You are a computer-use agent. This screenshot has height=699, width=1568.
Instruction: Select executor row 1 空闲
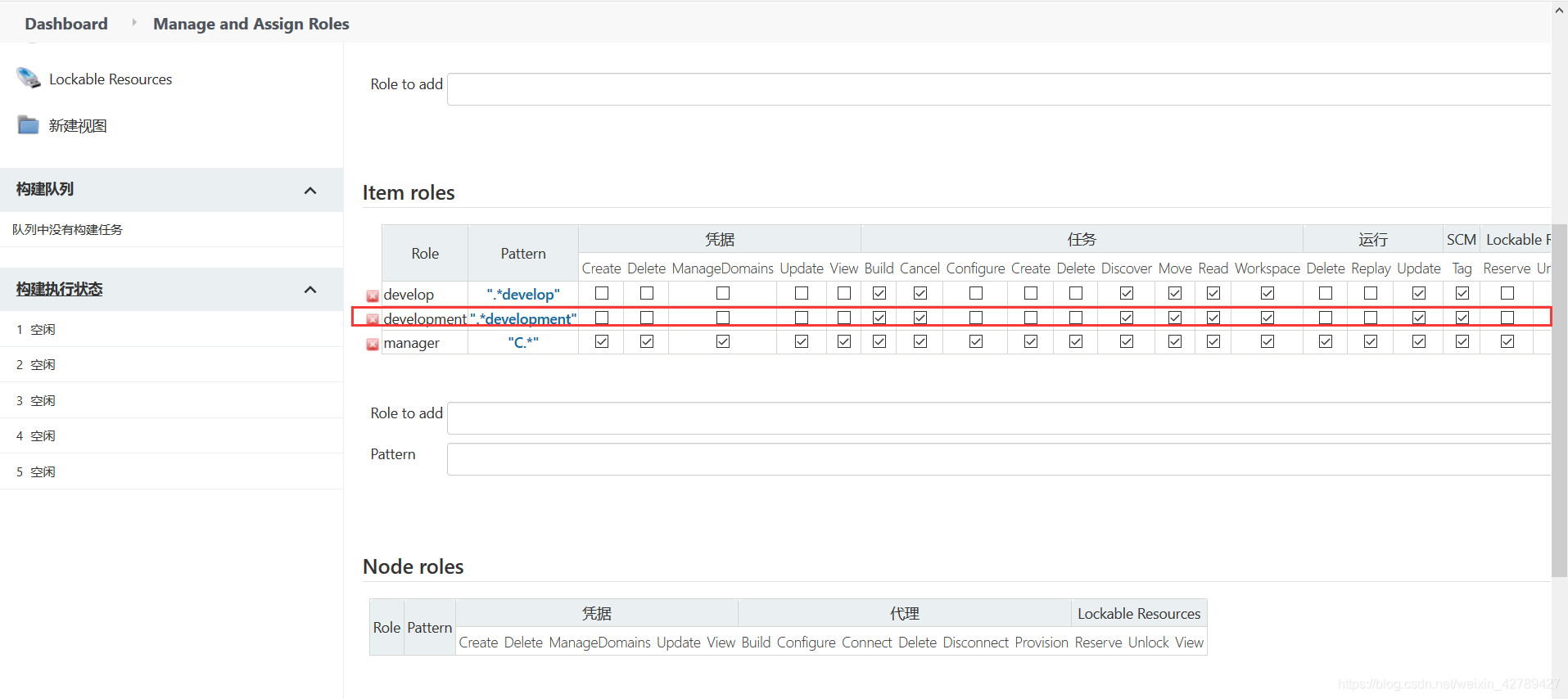click(171, 329)
